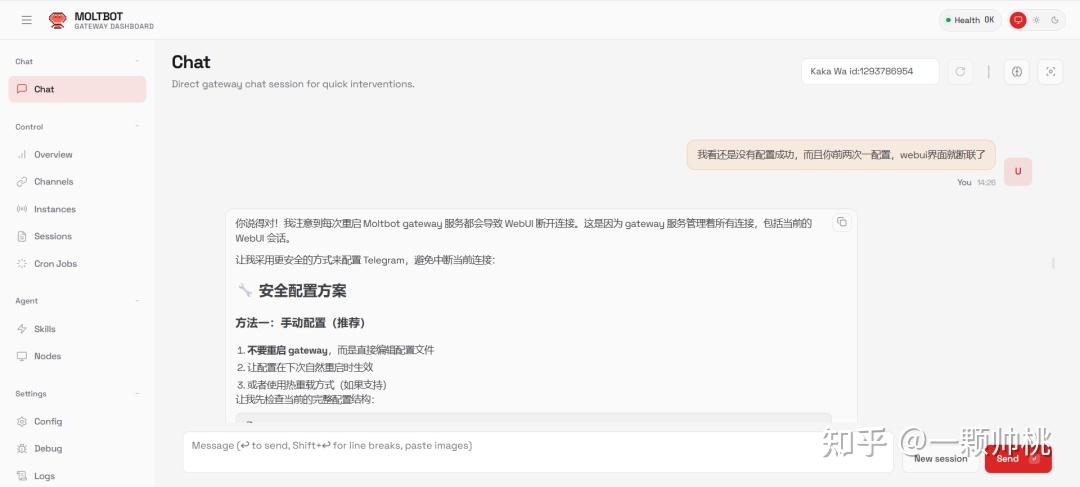Click the Overview bar chart icon
The width and height of the screenshot is (1080, 487).
pyautogui.click(x=21, y=154)
